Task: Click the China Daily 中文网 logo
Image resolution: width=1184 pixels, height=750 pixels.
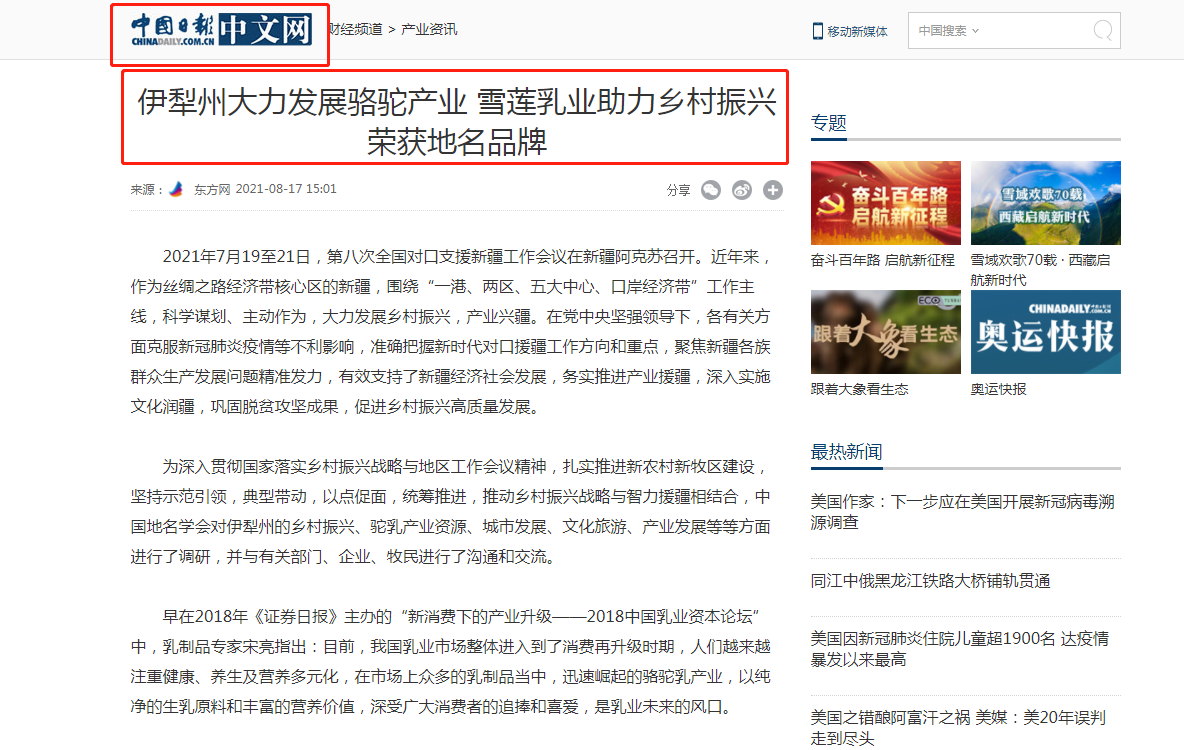Action: pyautogui.click(x=221, y=30)
